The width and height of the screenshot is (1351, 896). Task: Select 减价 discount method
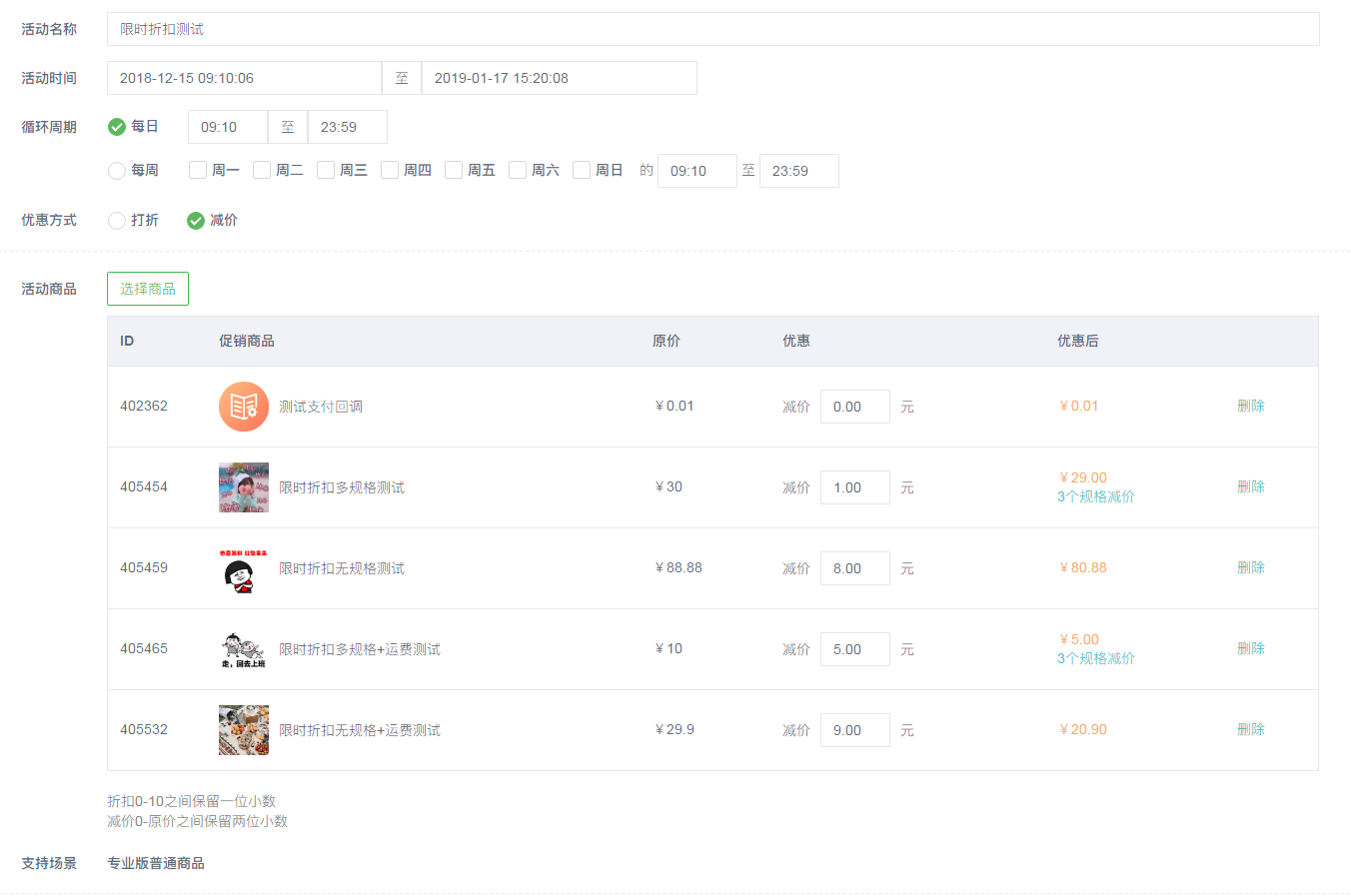pyautogui.click(x=196, y=221)
